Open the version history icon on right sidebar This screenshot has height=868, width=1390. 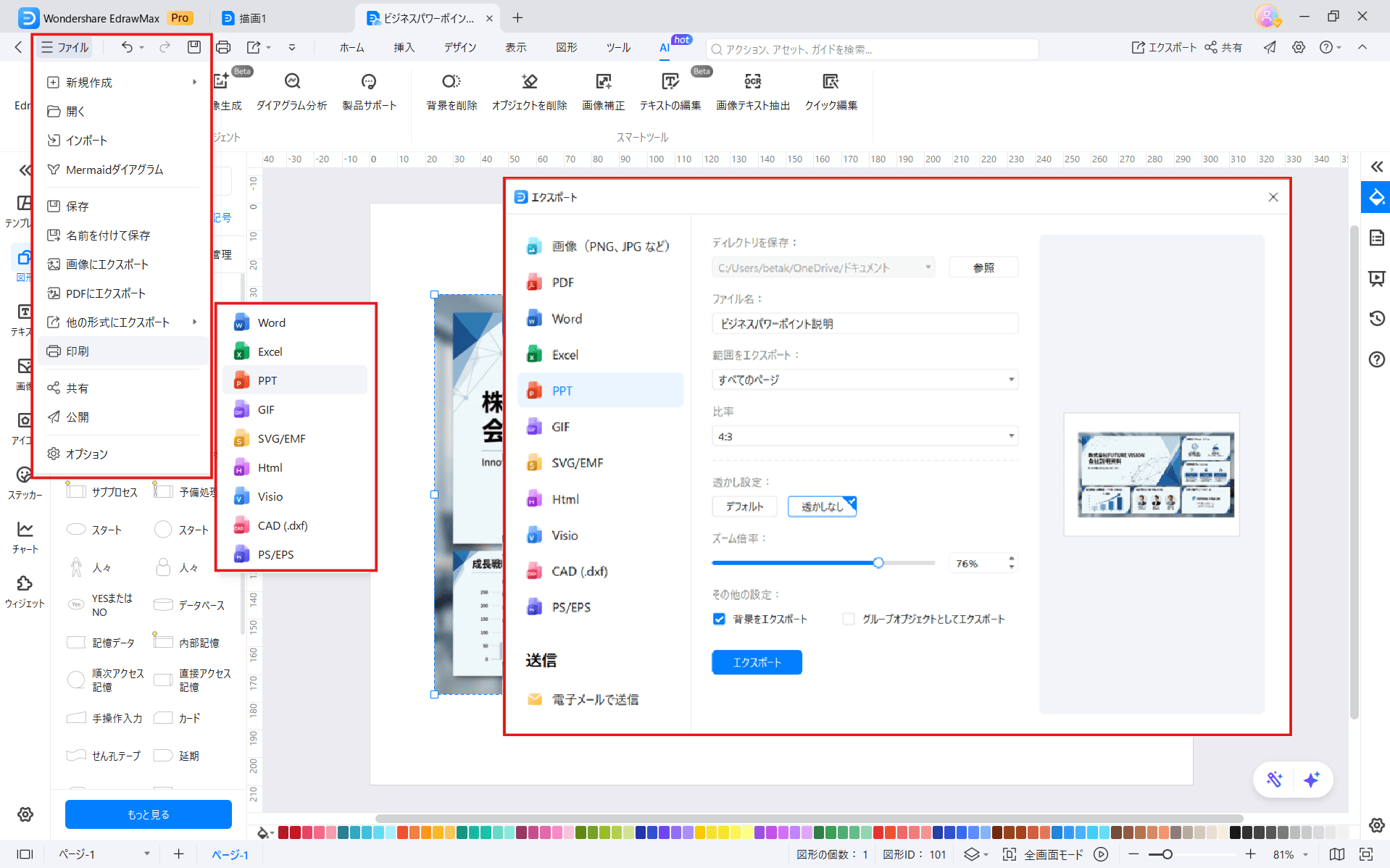point(1375,319)
